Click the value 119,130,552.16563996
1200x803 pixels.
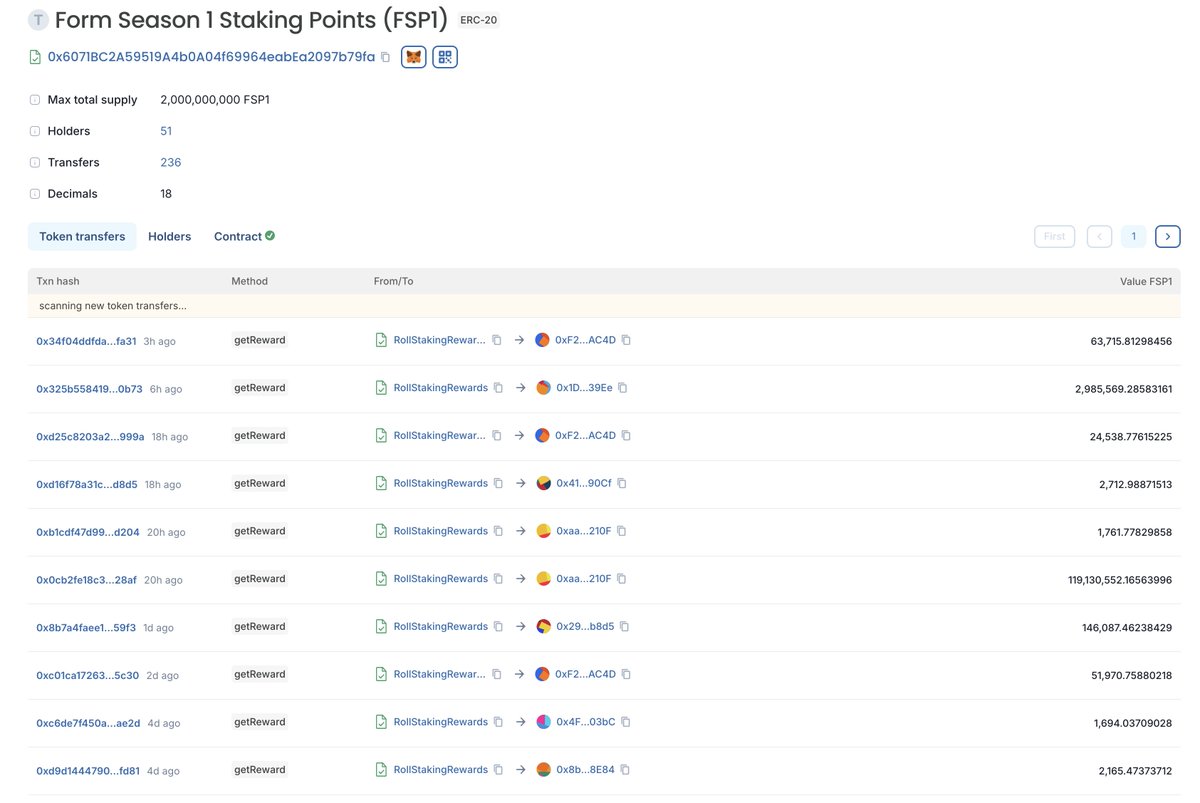[1120, 580]
